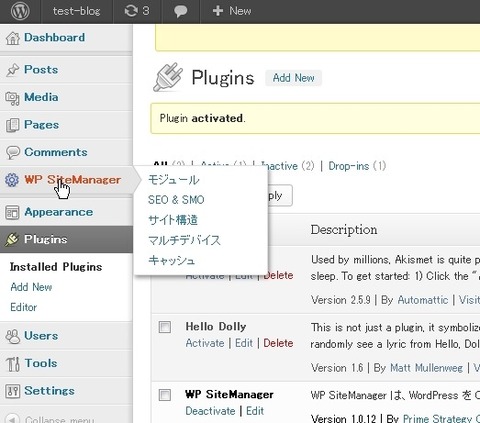
Task: Click the Tools icon in sidebar
Action: click(x=13, y=364)
